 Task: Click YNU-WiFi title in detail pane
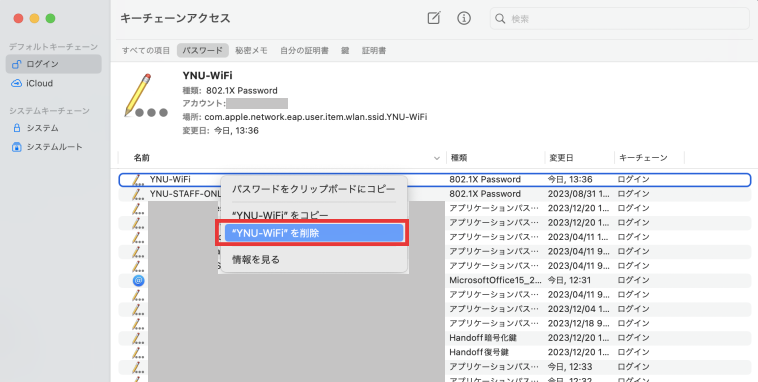tap(207, 75)
